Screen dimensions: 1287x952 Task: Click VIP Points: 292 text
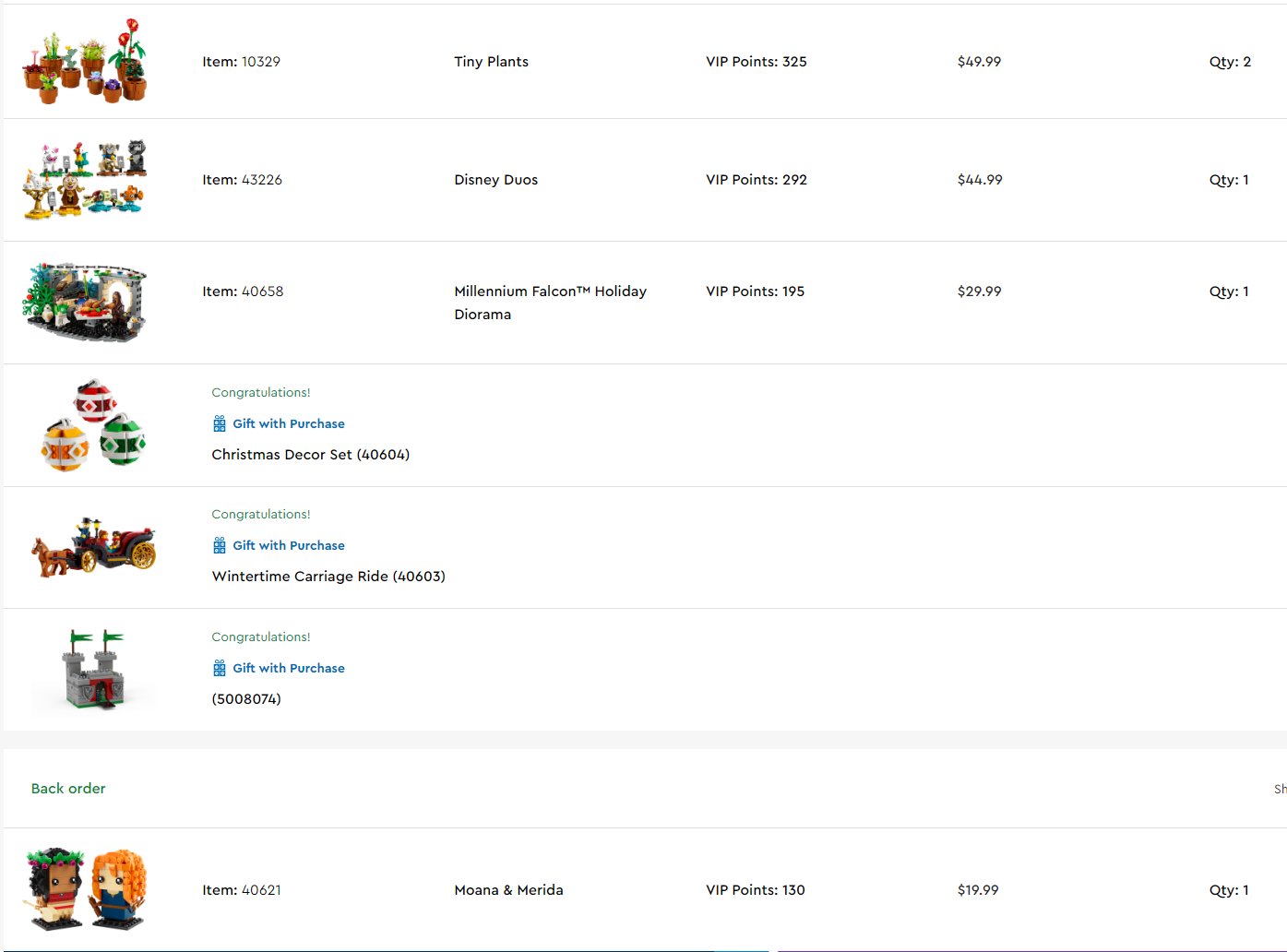coord(757,180)
